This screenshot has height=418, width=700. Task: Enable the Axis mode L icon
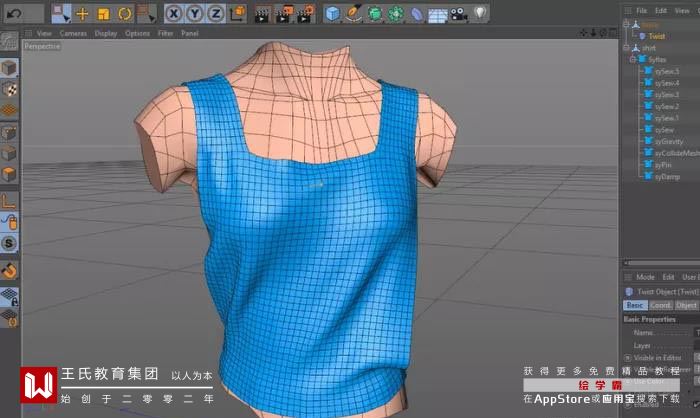coord(9,201)
